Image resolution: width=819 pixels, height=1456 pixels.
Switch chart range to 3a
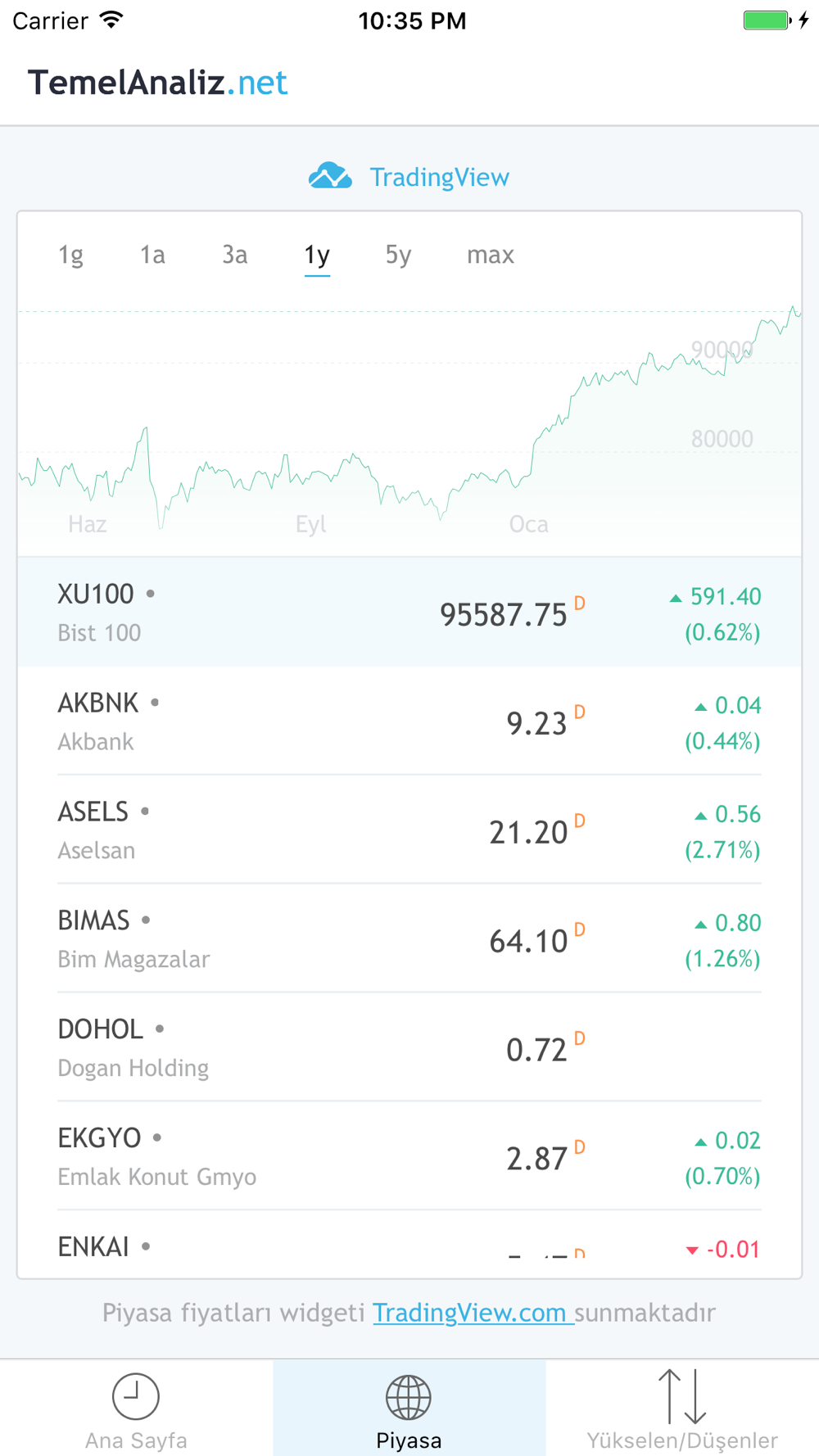235,255
